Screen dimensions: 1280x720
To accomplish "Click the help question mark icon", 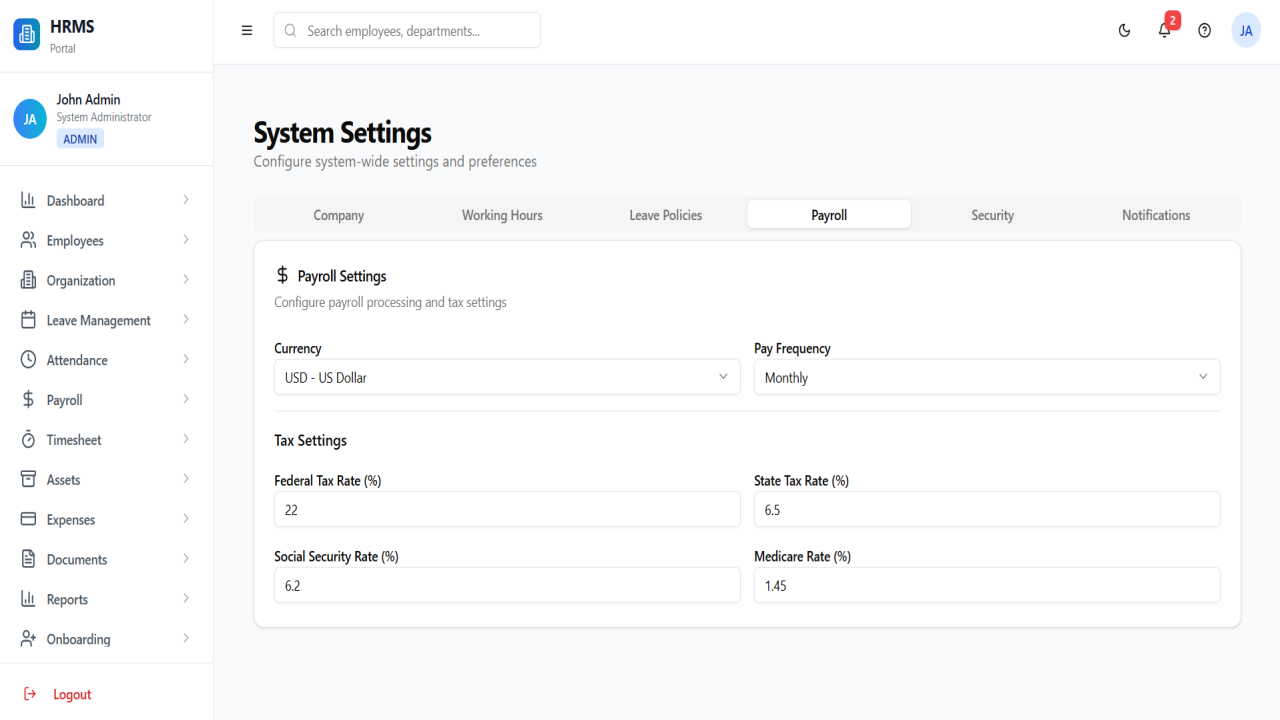I will (1204, 31).
